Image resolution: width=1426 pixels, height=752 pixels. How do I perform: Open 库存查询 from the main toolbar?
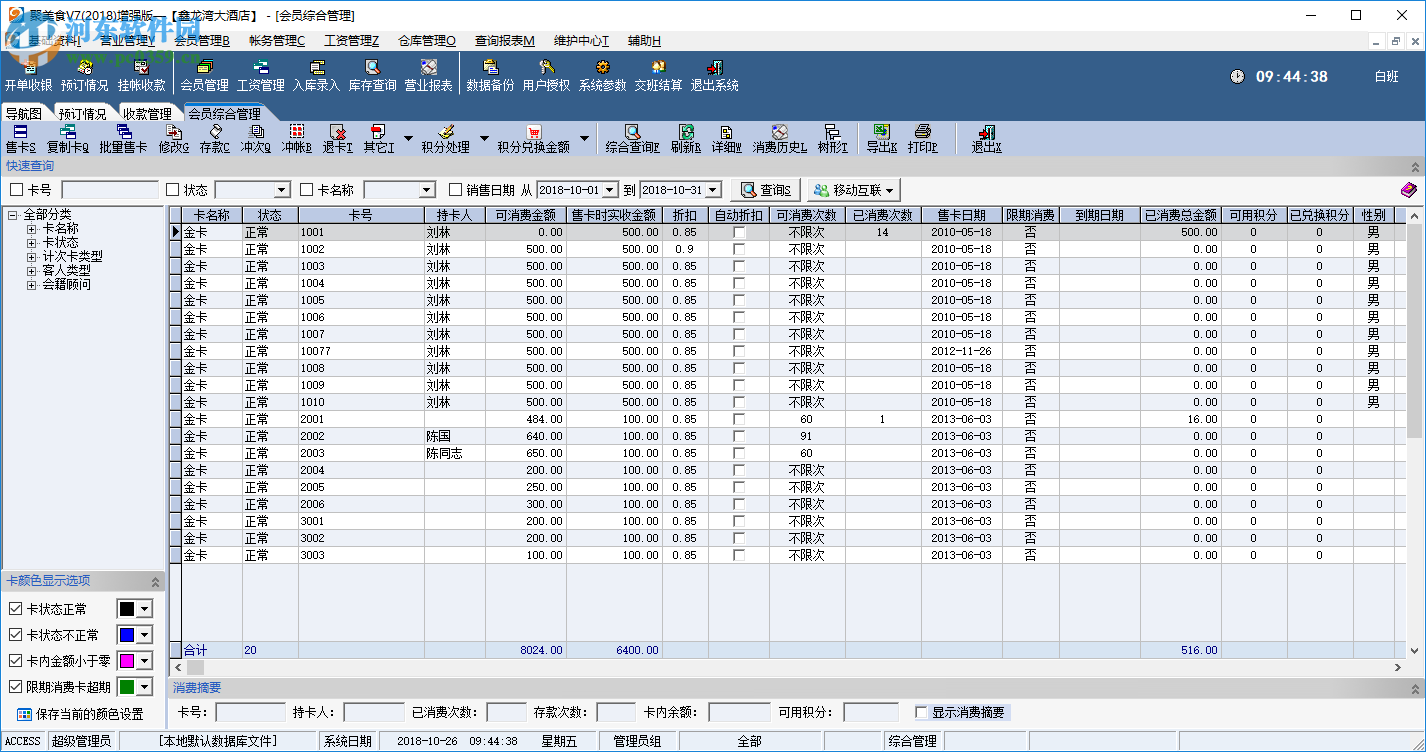pyautogui.click(x=372, y=75)
